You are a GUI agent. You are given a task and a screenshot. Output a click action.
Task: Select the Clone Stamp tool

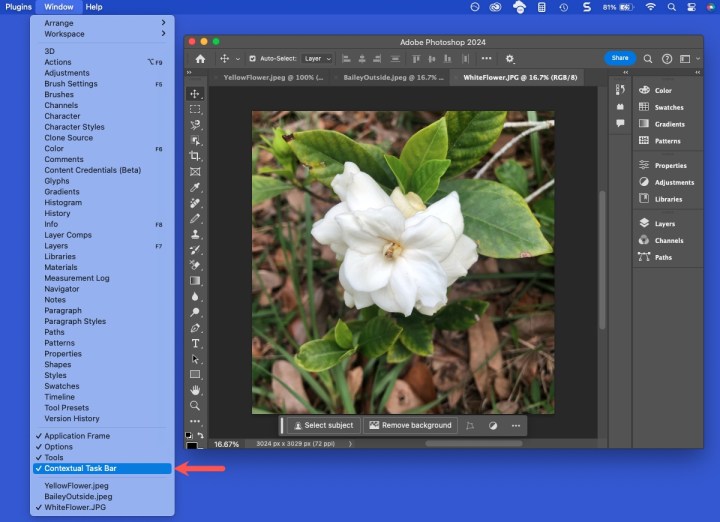click(x=195, y=234)
